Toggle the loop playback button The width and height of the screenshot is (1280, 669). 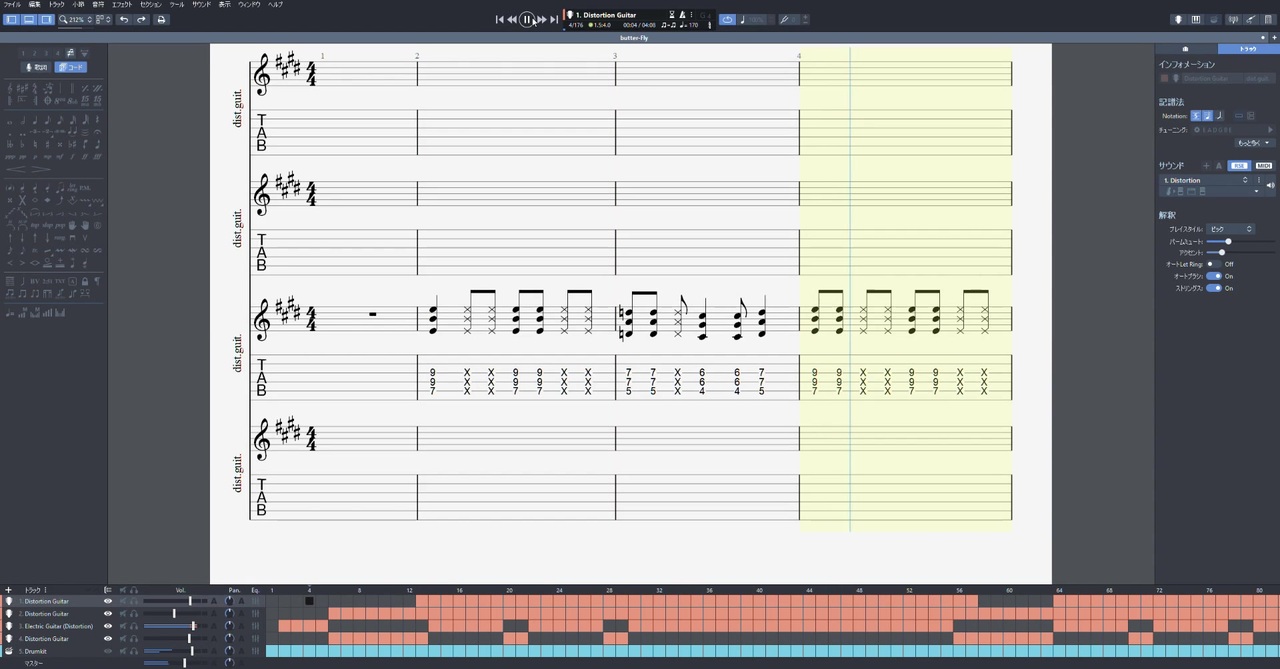click(x=727, y=20)
